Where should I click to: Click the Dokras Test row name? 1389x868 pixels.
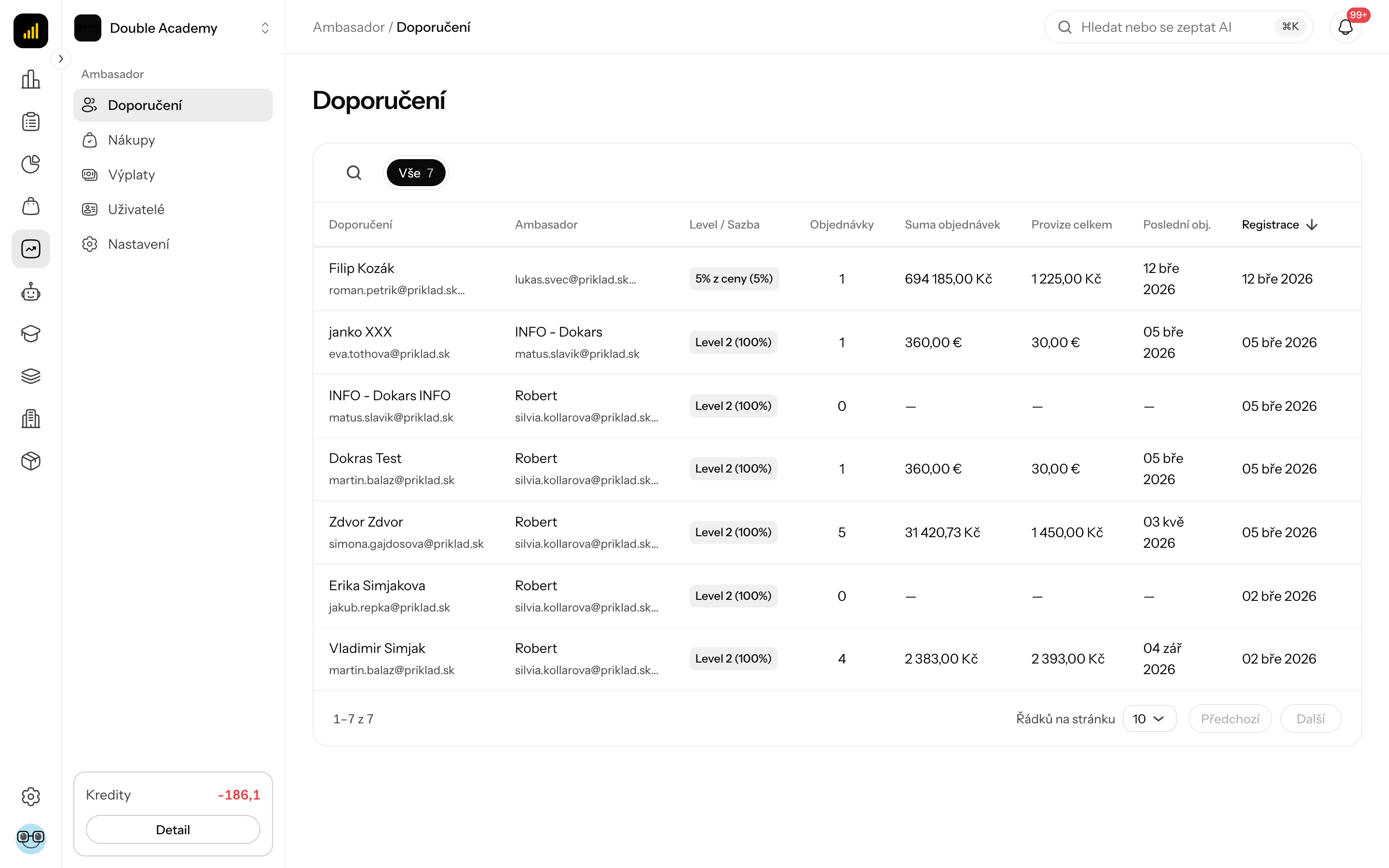(365, 458)
